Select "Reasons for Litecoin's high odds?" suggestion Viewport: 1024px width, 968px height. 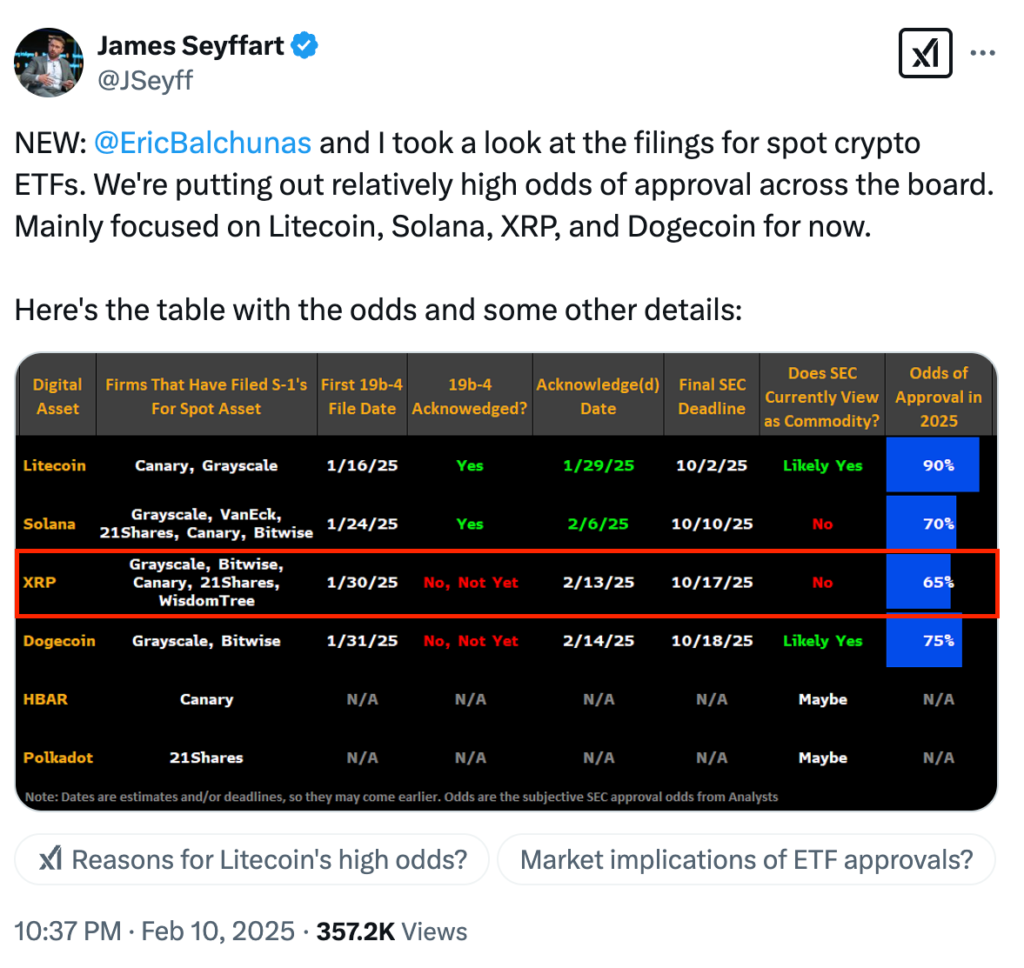click(252, 860)
